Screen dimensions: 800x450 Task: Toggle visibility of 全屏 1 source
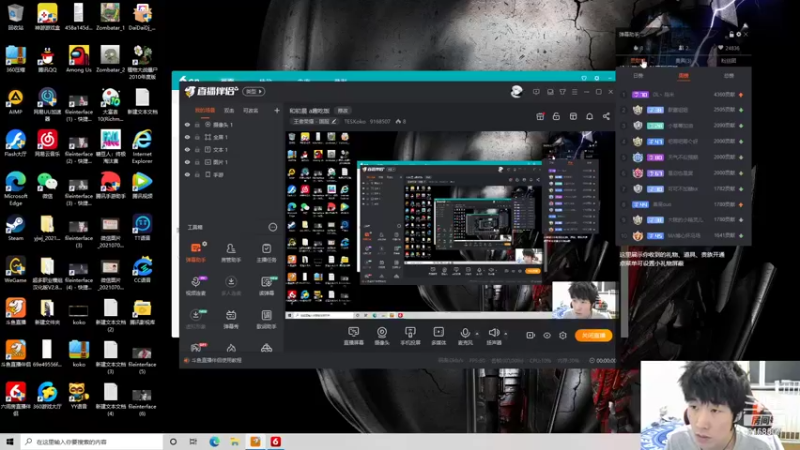(x=187, y=137)
